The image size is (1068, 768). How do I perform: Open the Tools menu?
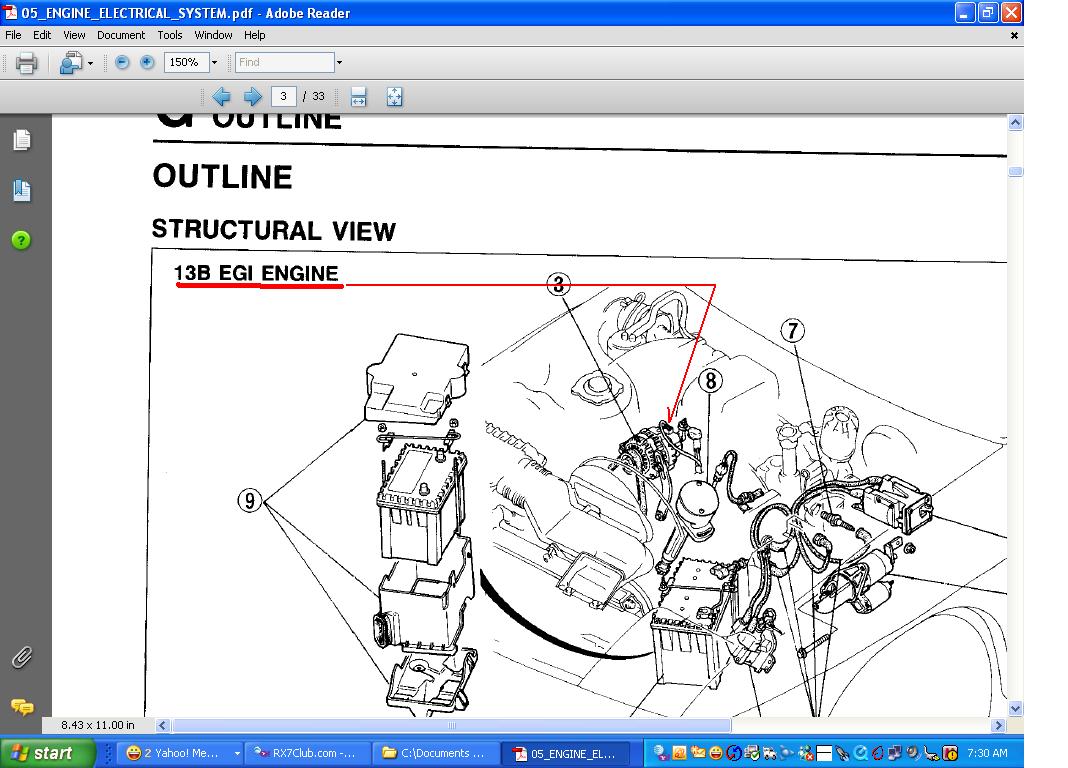click(x=170, y=35)
